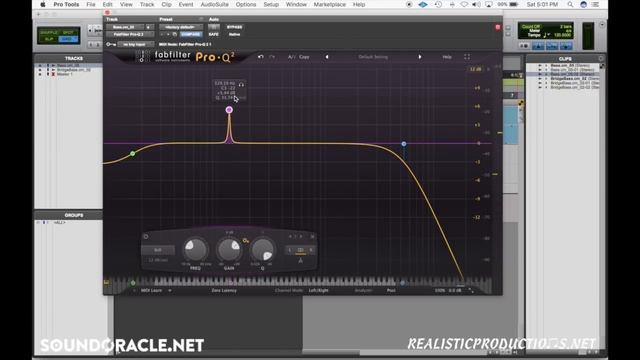Image resolution: width=640 pixels, height=360 pixels.
Task: Click the 100% gain scale value
Action: click(440, 291)
